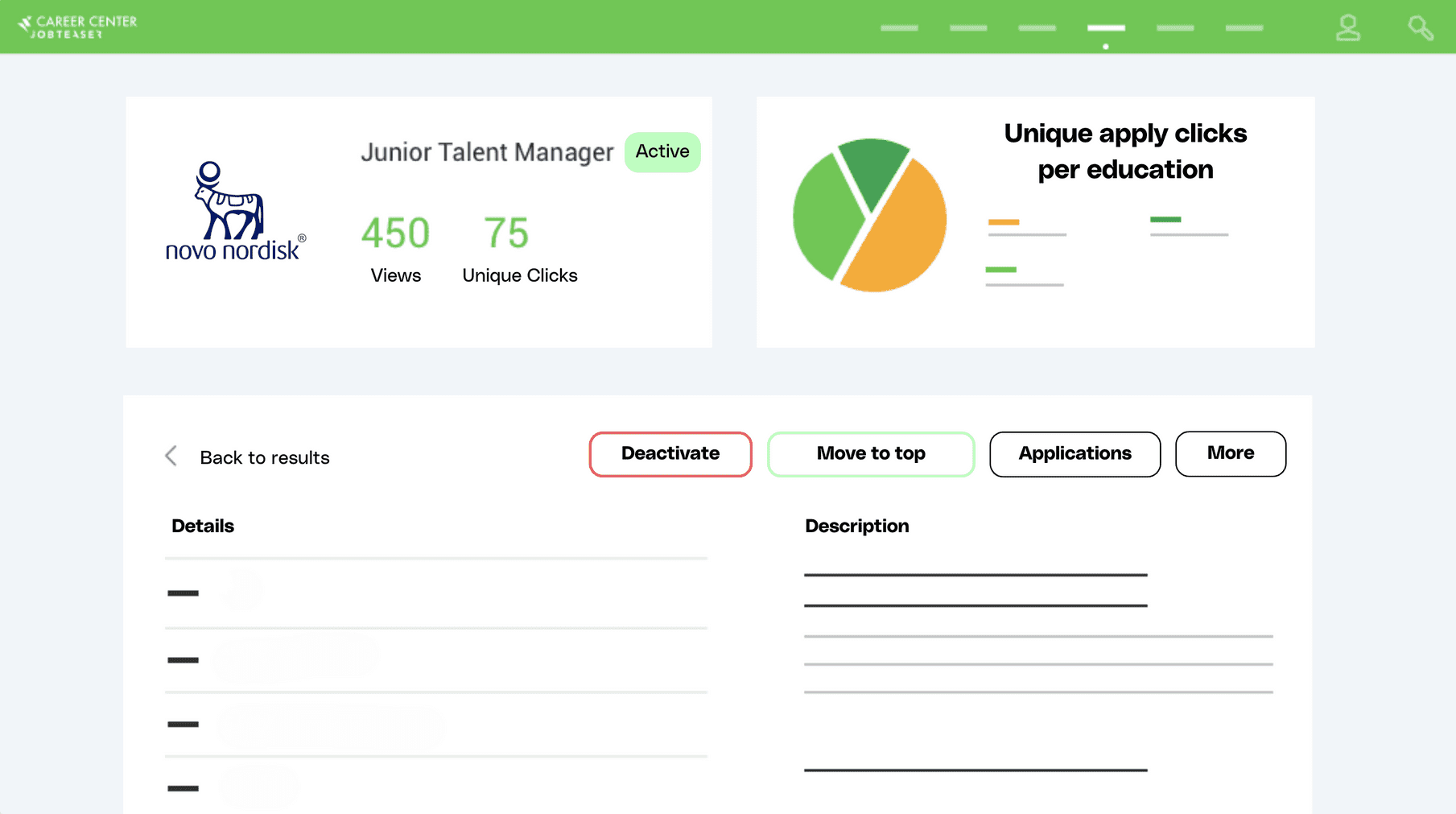
Task: Open the first navigation menu item
Action: [900, 27]
